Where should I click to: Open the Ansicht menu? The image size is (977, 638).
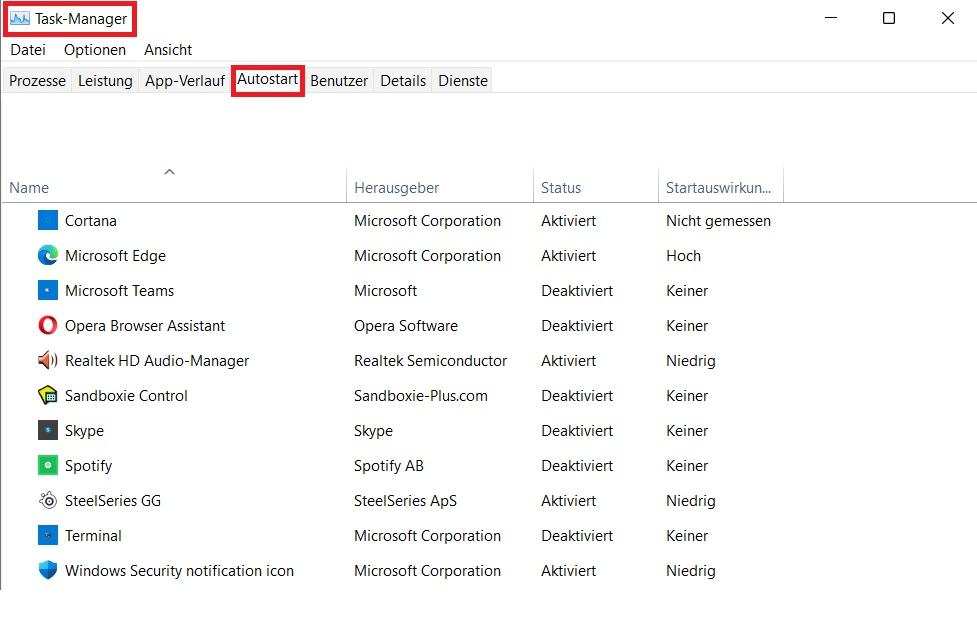168,50
